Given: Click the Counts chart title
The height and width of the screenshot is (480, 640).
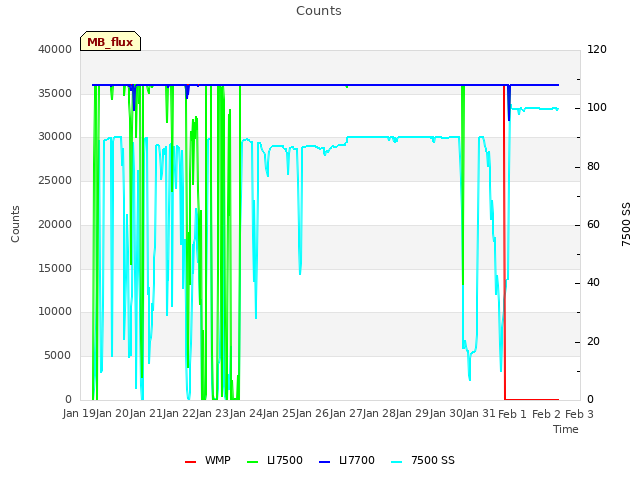Looking at the screenshot, I should click(319, 11).
